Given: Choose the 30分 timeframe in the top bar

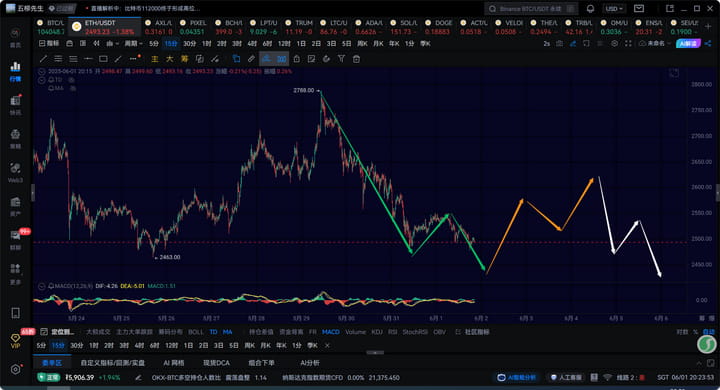Looking at the screenshot, I should coord(190,44).
